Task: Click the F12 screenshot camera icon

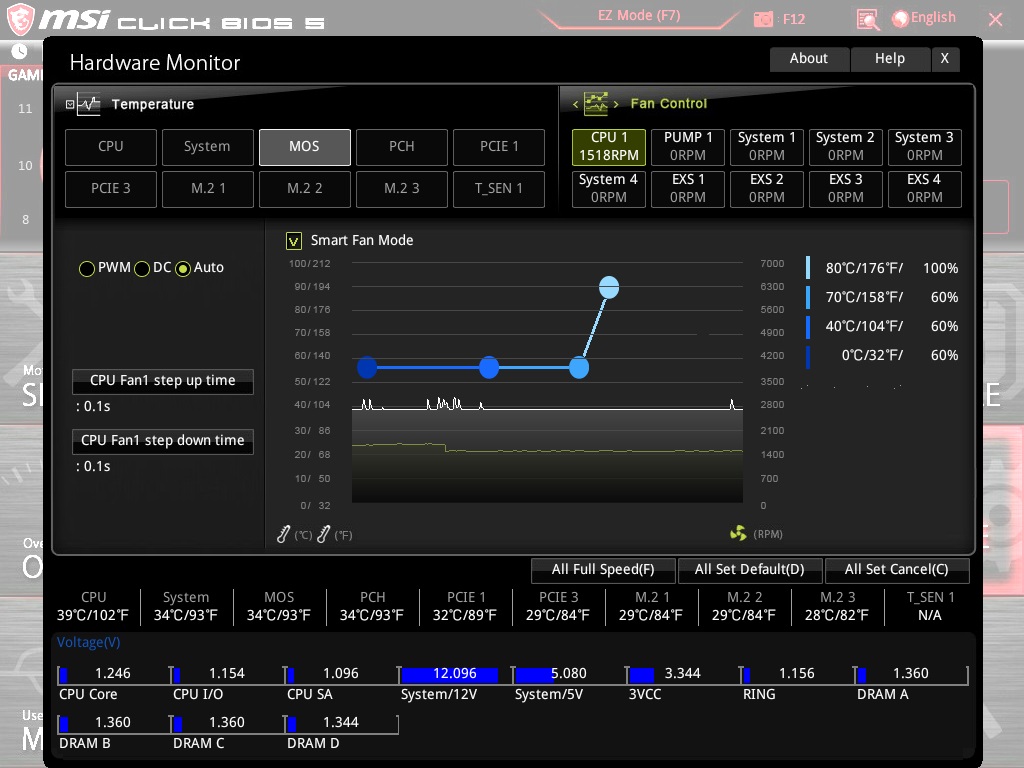Action: click(x=763, y=19)
